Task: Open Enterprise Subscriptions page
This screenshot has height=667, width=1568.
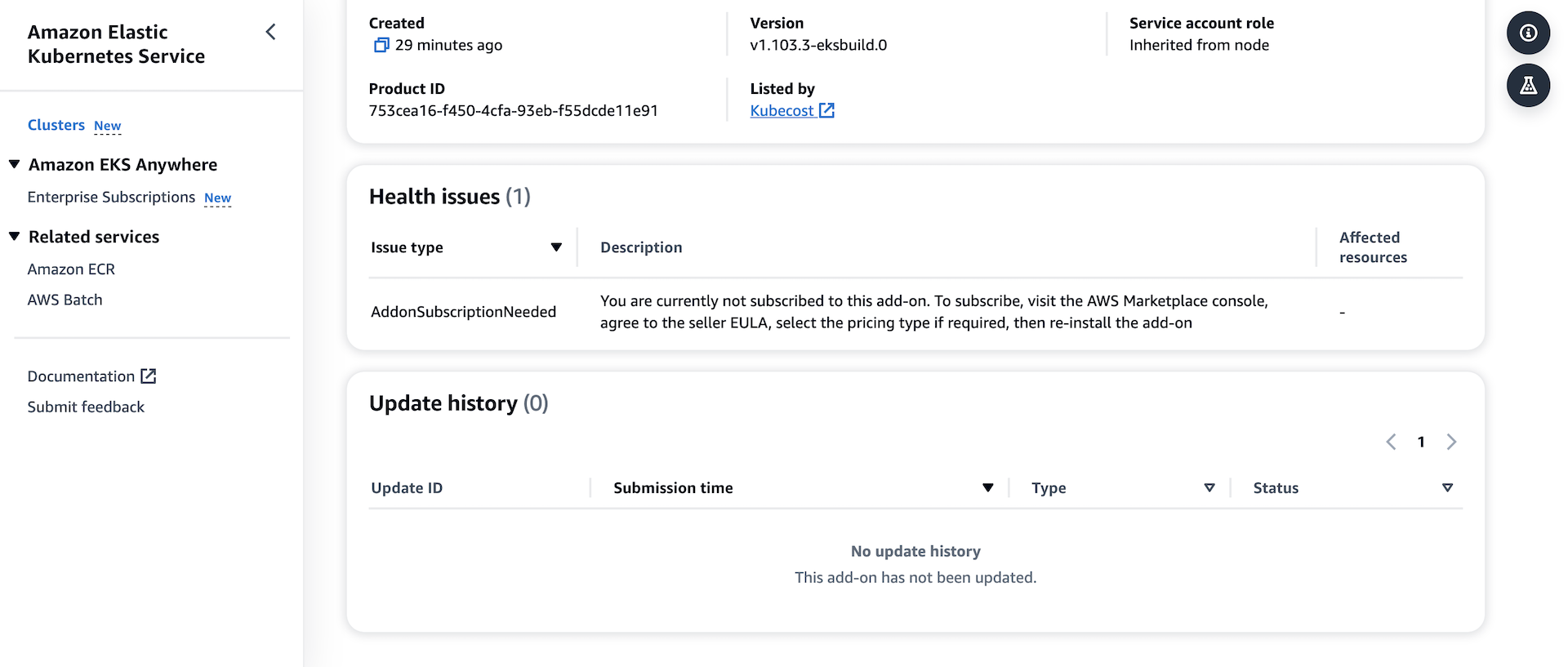Action: (111, 198)
